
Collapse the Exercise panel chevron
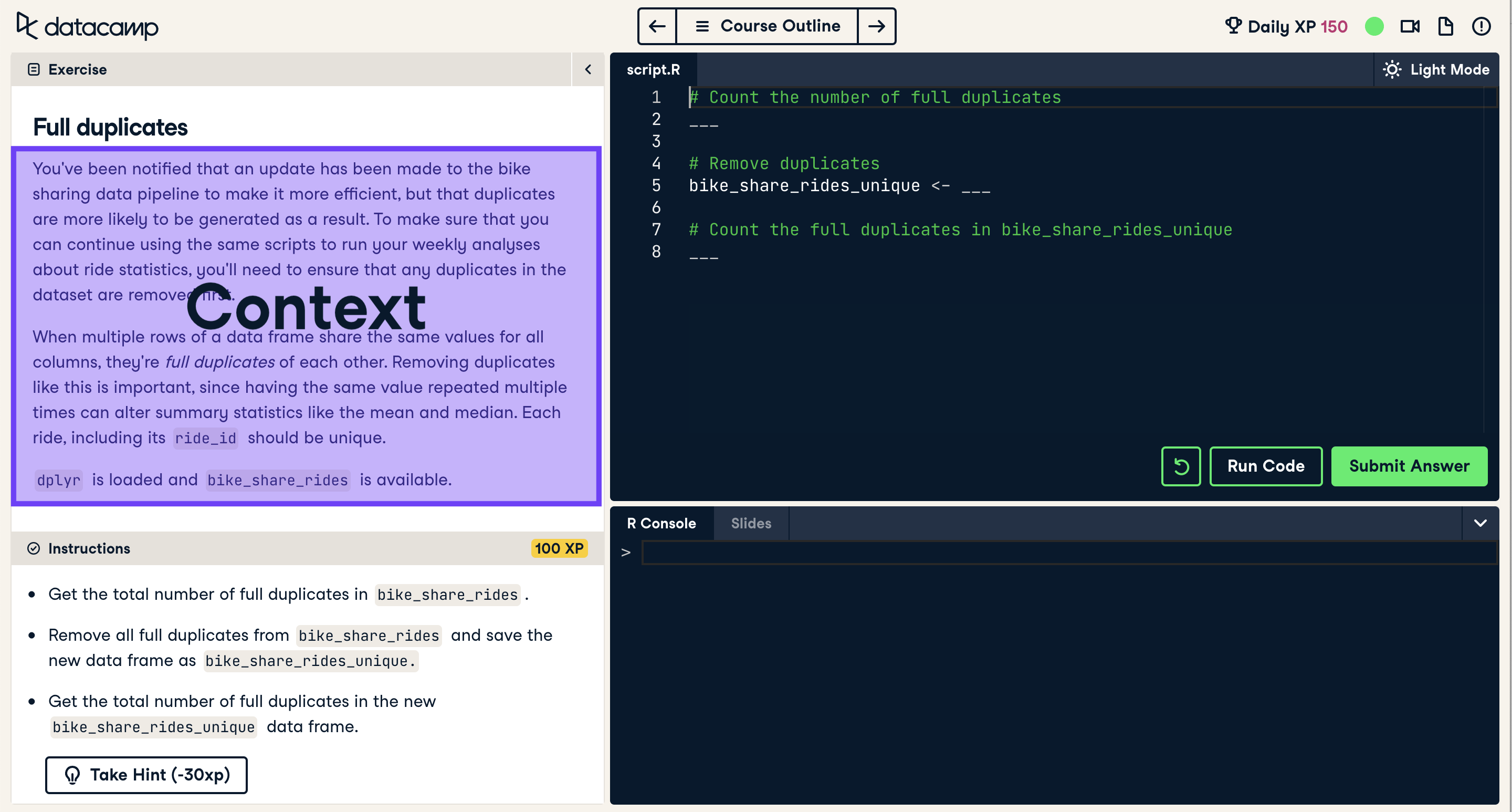point(587,69)
